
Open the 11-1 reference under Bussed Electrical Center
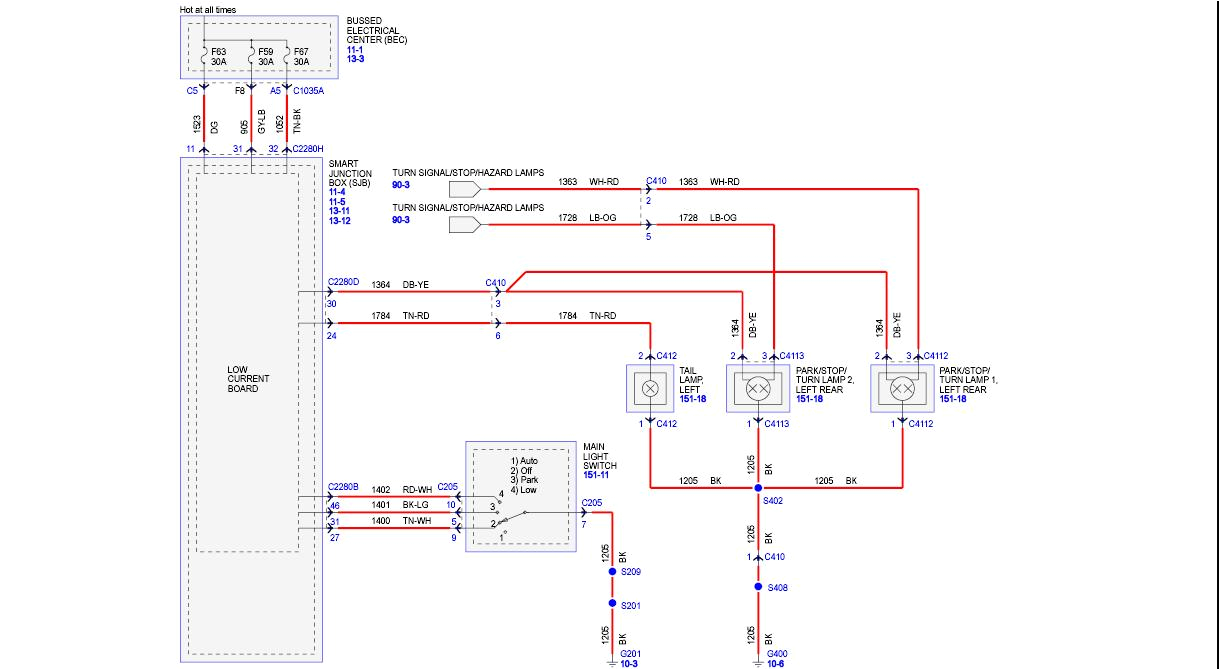355,50
